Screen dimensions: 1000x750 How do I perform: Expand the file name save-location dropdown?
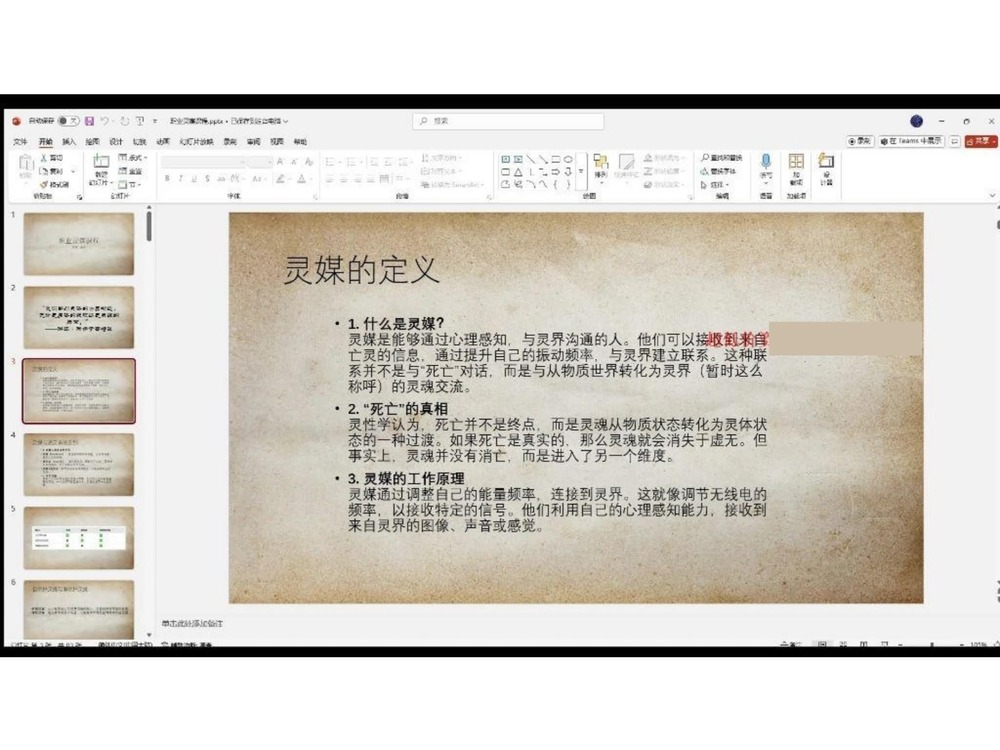[x=286, y=121]
